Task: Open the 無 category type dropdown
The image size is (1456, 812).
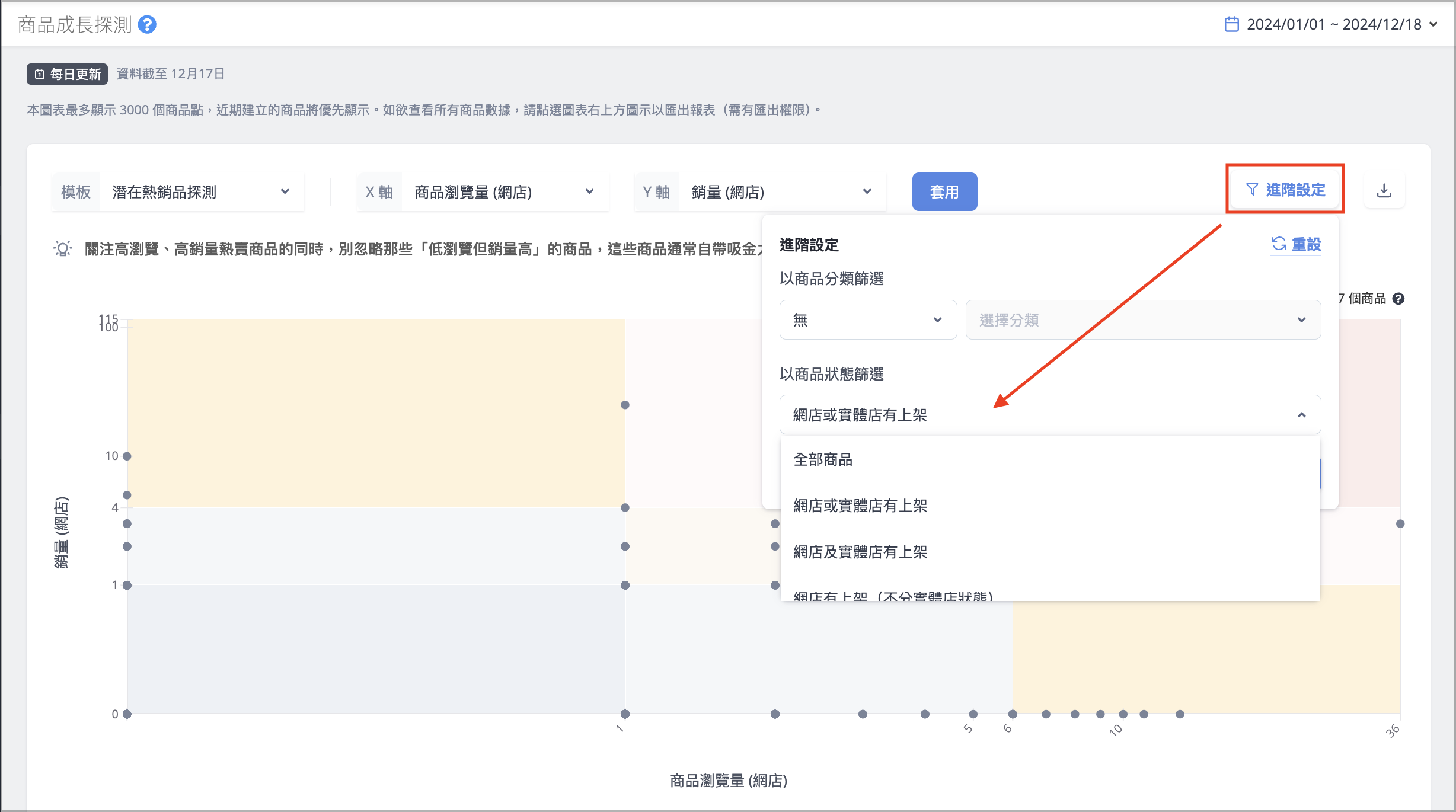Action: [868, 320]
